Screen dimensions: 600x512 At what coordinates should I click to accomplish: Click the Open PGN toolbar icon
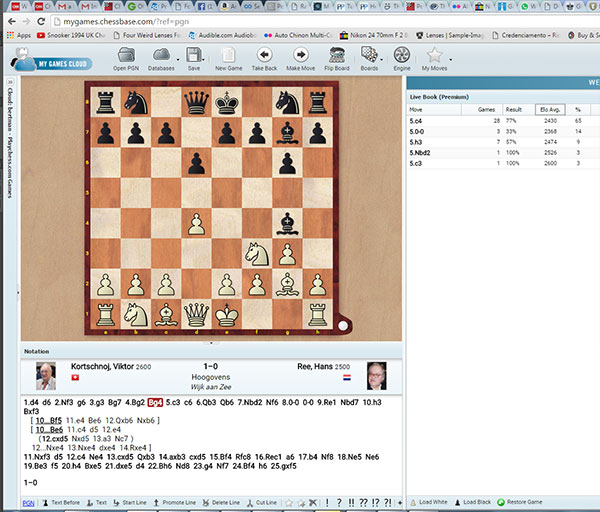click(125, 56)
